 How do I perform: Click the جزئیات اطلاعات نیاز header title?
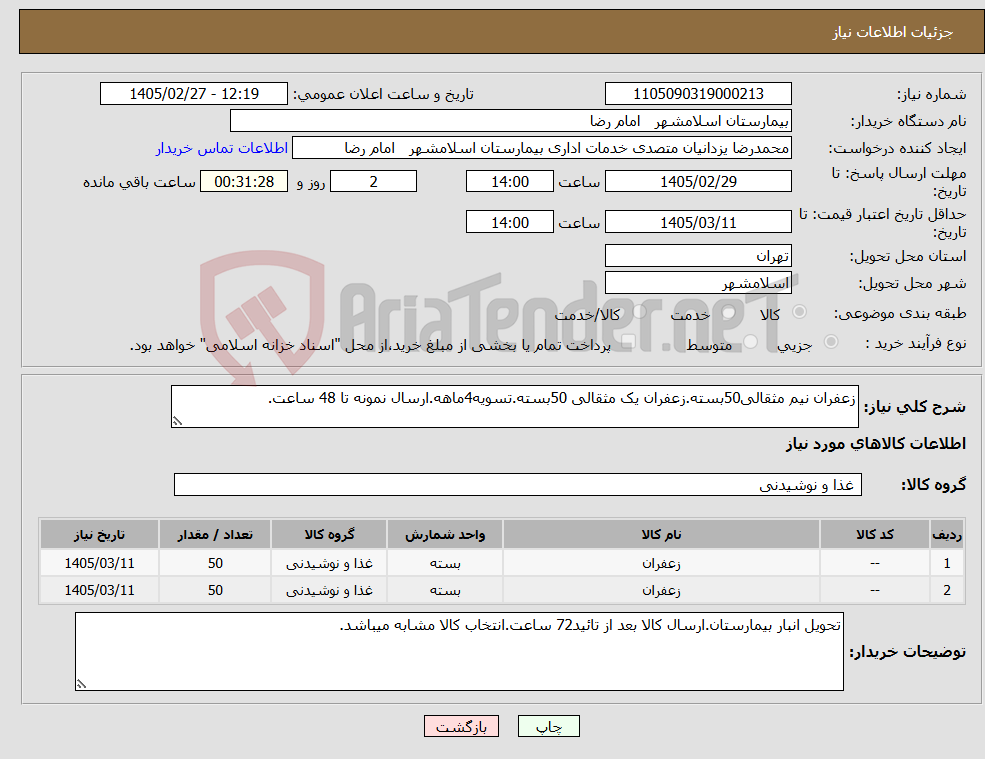(893, 32)
